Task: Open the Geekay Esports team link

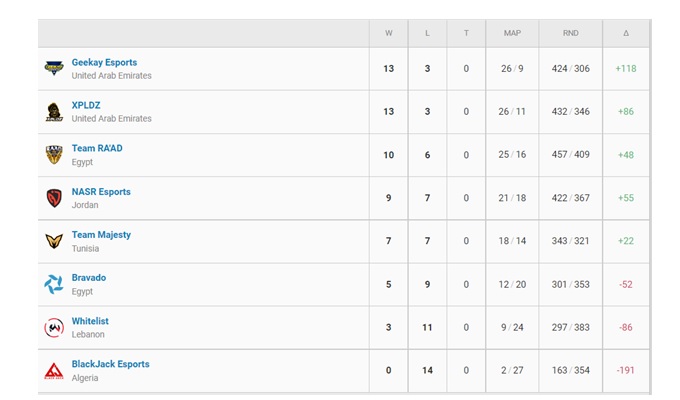Action: pos(104,62)
